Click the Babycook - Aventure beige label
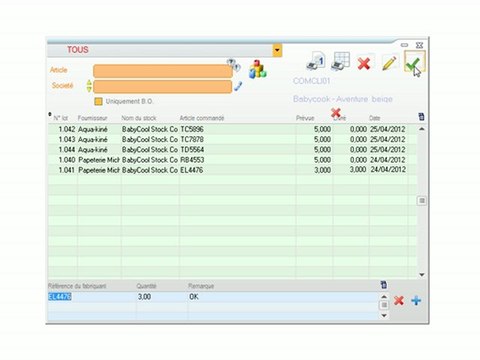The height and width of the screenshot is (360, 480). (343, 99)
